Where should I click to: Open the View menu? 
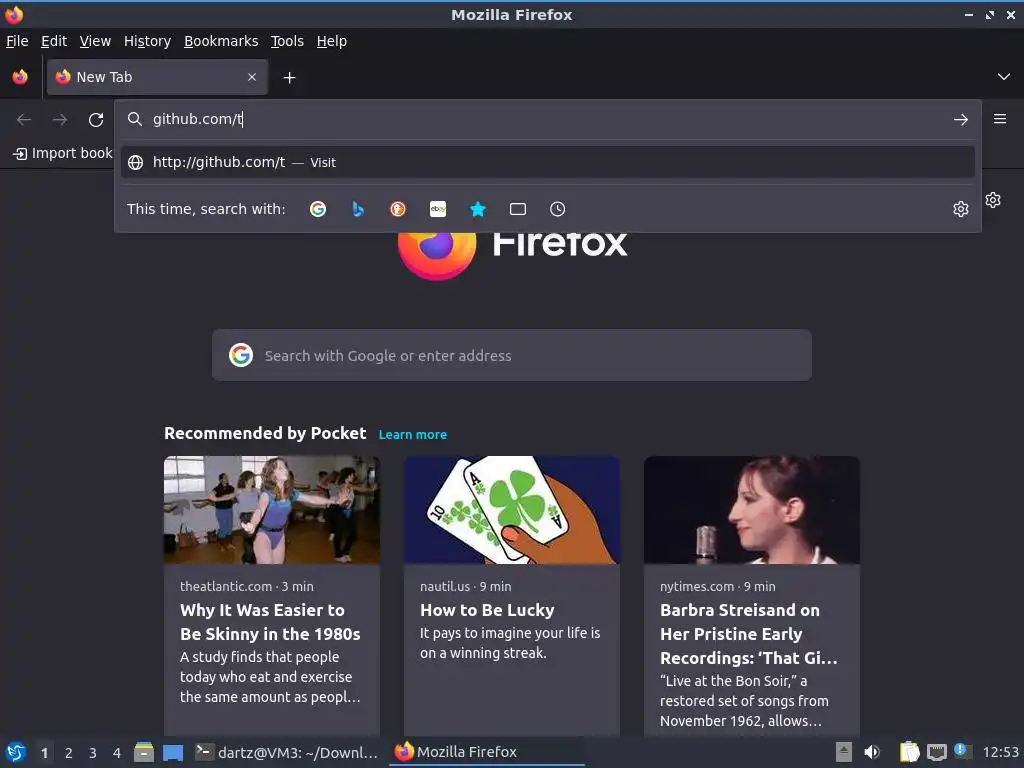[95, 41]
